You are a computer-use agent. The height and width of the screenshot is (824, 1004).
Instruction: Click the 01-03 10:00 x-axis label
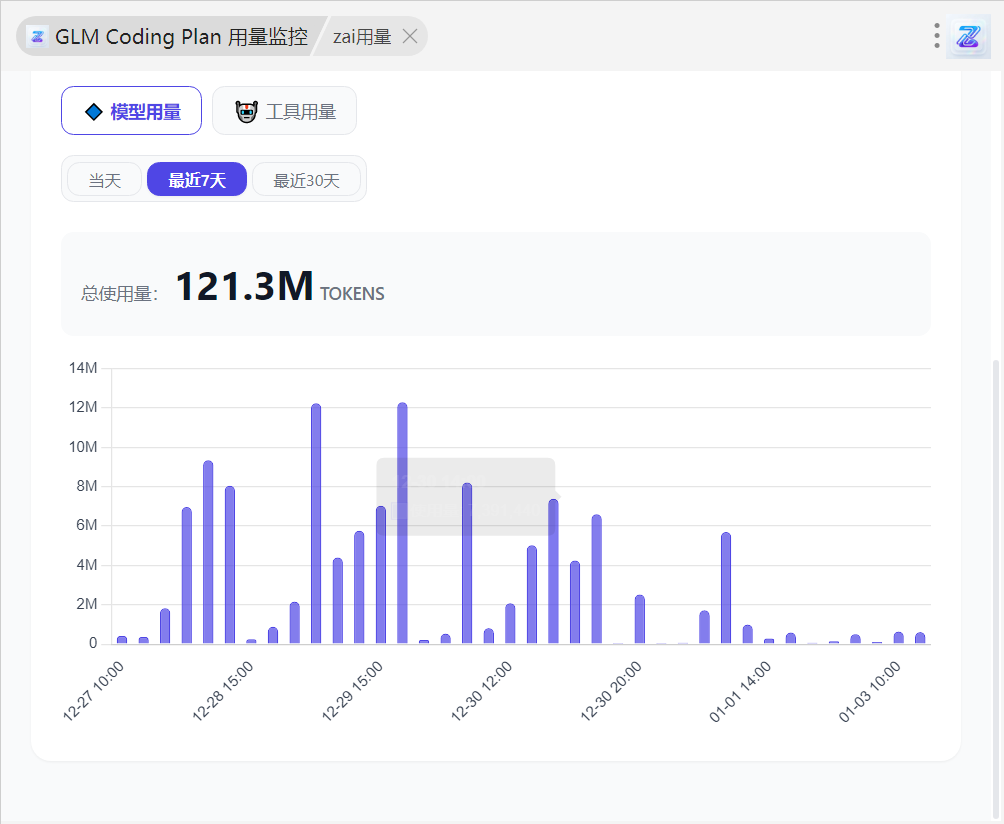click(870, 691)
